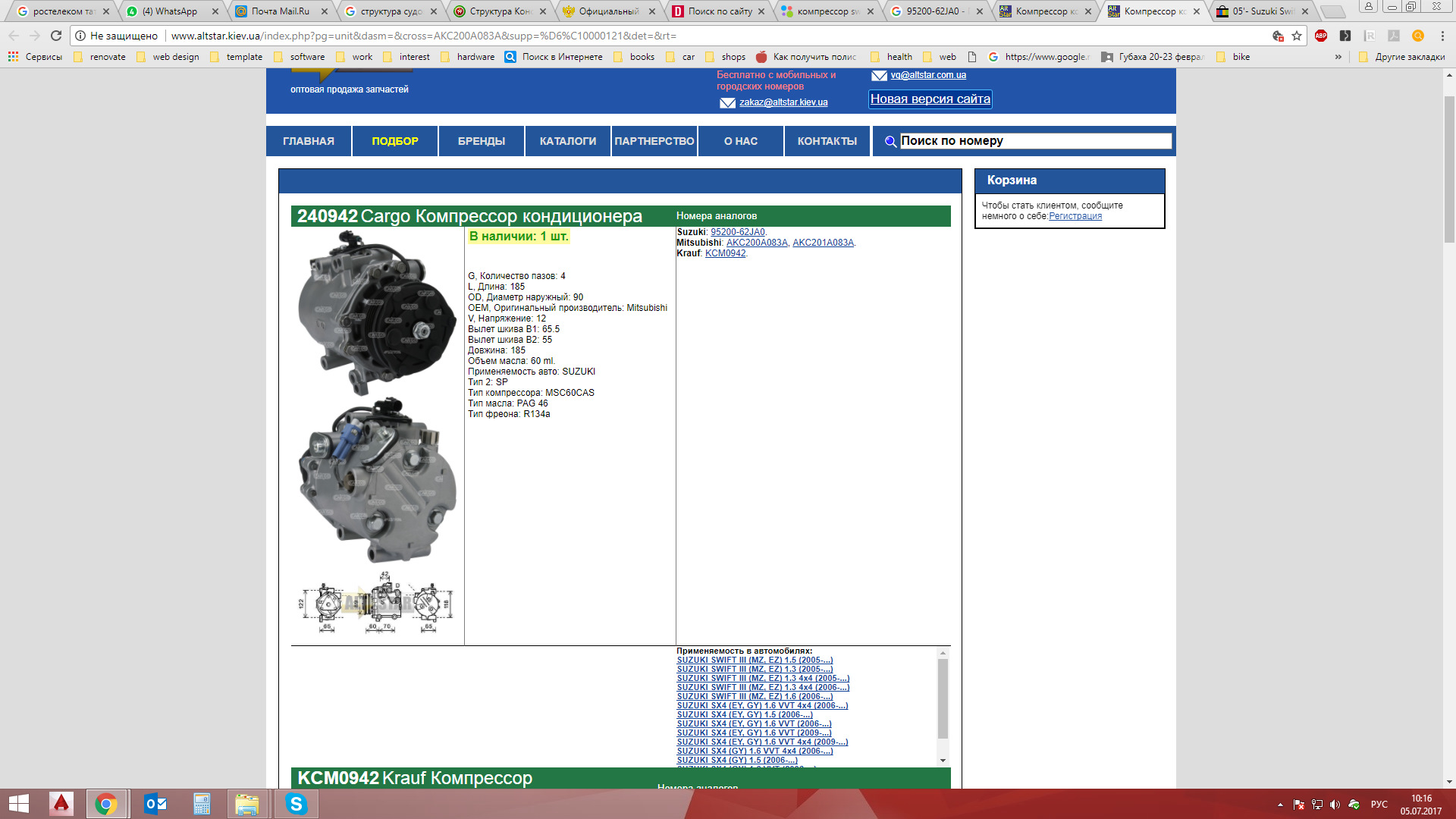
Task: Open the Windows Start button
Action: click(19, 804)
